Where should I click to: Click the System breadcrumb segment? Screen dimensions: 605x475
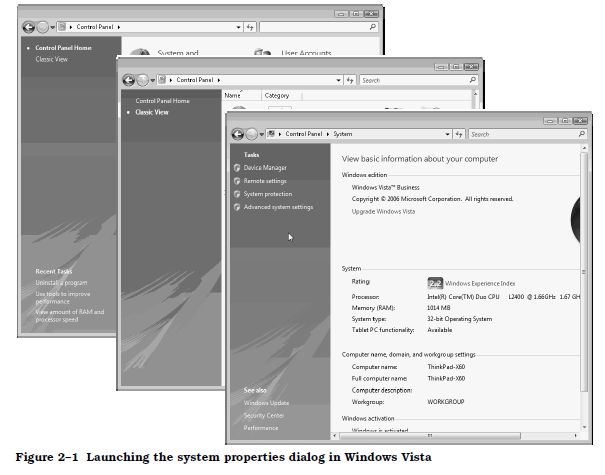tap(343, 134)
